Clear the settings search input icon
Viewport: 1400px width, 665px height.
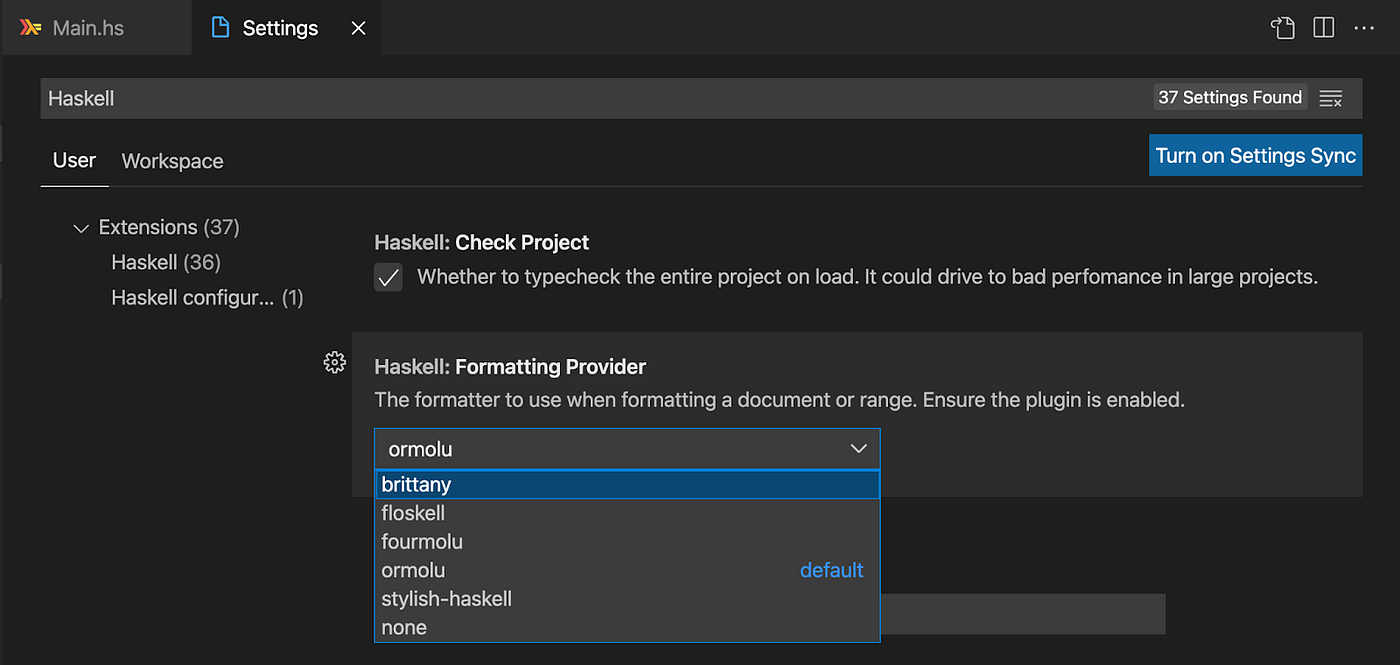[x=1330, y=98]
